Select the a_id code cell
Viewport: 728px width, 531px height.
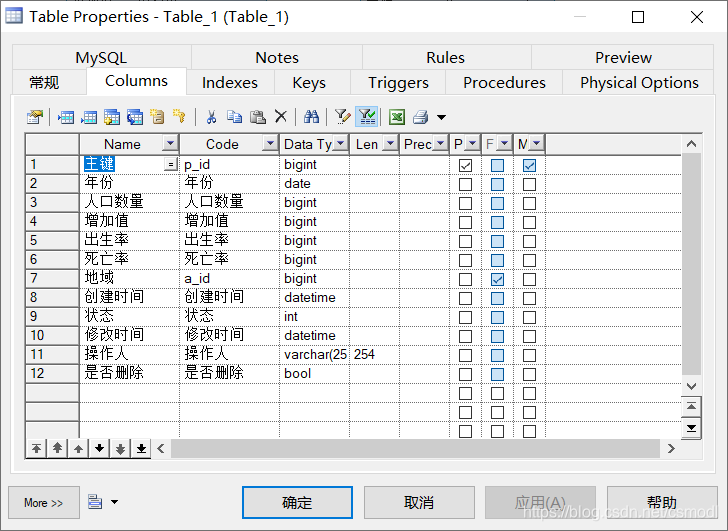click(x=229, y=278)
